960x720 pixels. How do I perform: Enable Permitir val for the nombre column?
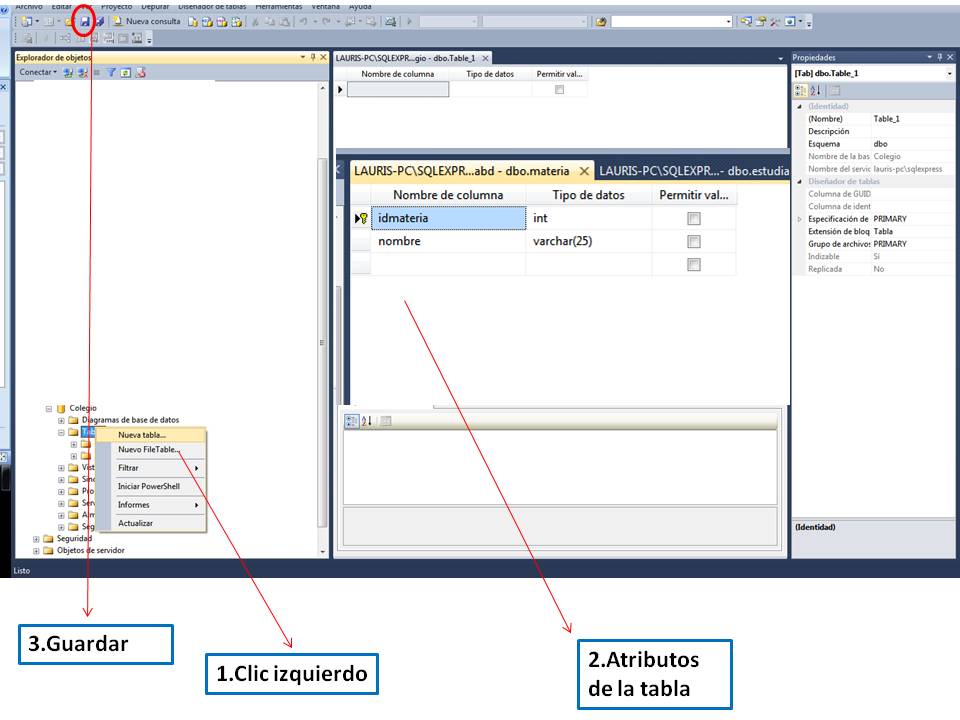pyautogui.click(x=693, y=241)
